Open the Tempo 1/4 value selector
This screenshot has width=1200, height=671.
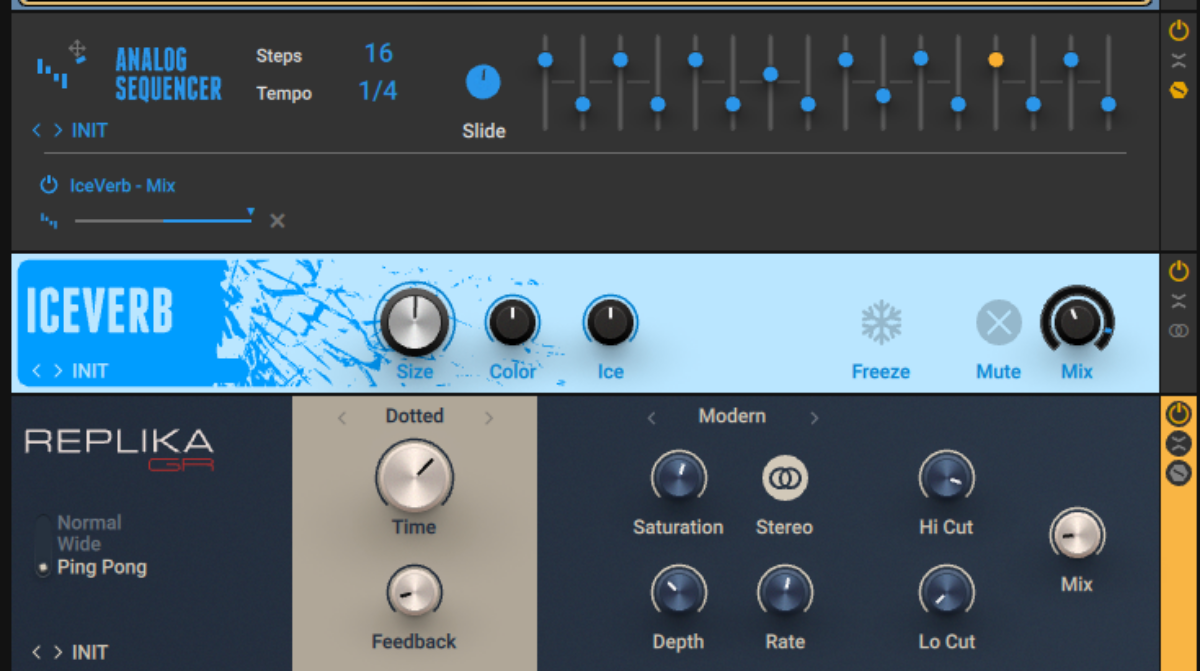click(x=378, y=91)
